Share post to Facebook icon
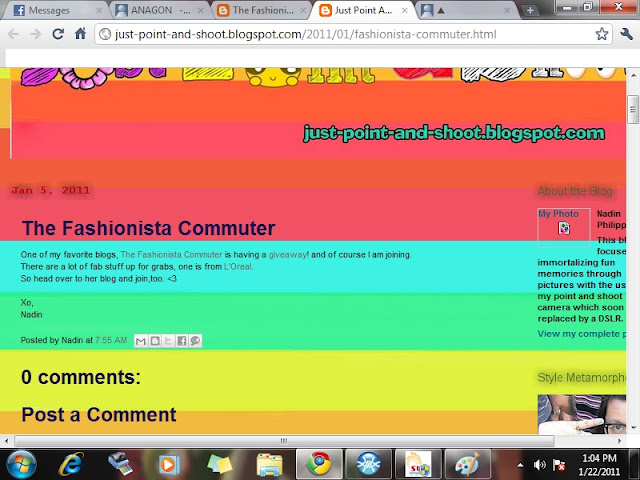640x480 pixels. coord(182,341)
